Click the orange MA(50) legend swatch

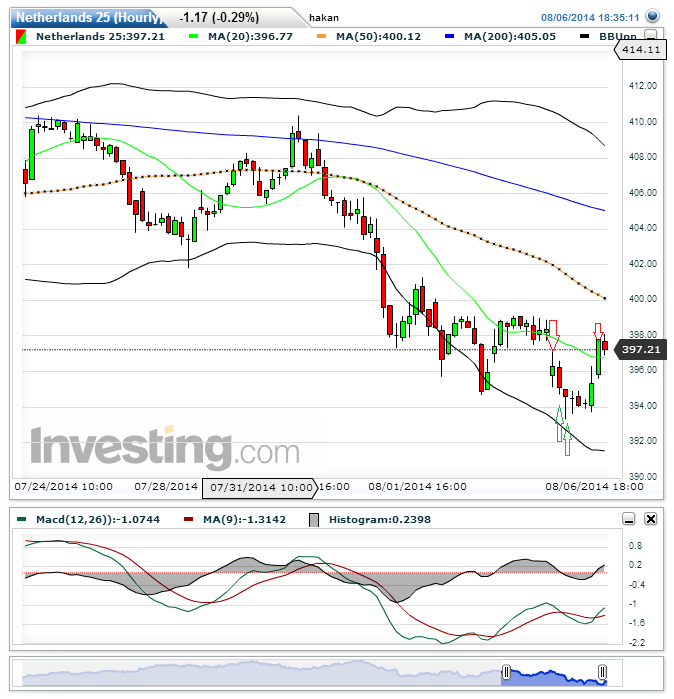click(x=321, y=37)
